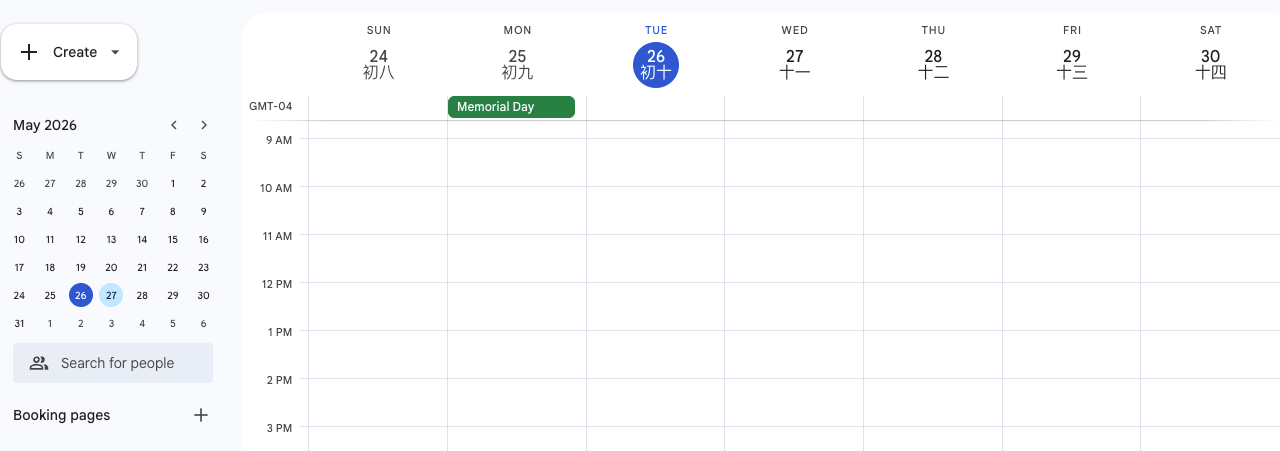Select Sunday 24 column header
The width and height of the screenshot is (1280, 451).
[x=378, y=65]
